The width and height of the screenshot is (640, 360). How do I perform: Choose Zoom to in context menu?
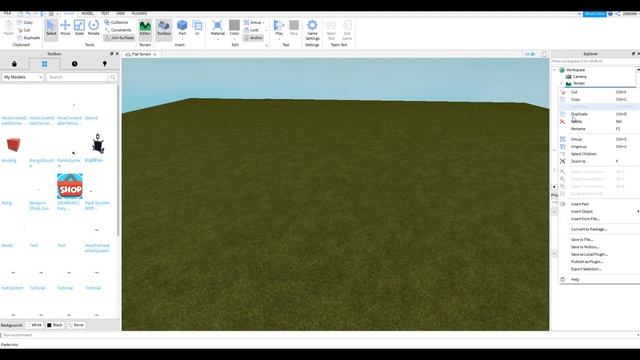pyautogui.click(x=599, y=161)
